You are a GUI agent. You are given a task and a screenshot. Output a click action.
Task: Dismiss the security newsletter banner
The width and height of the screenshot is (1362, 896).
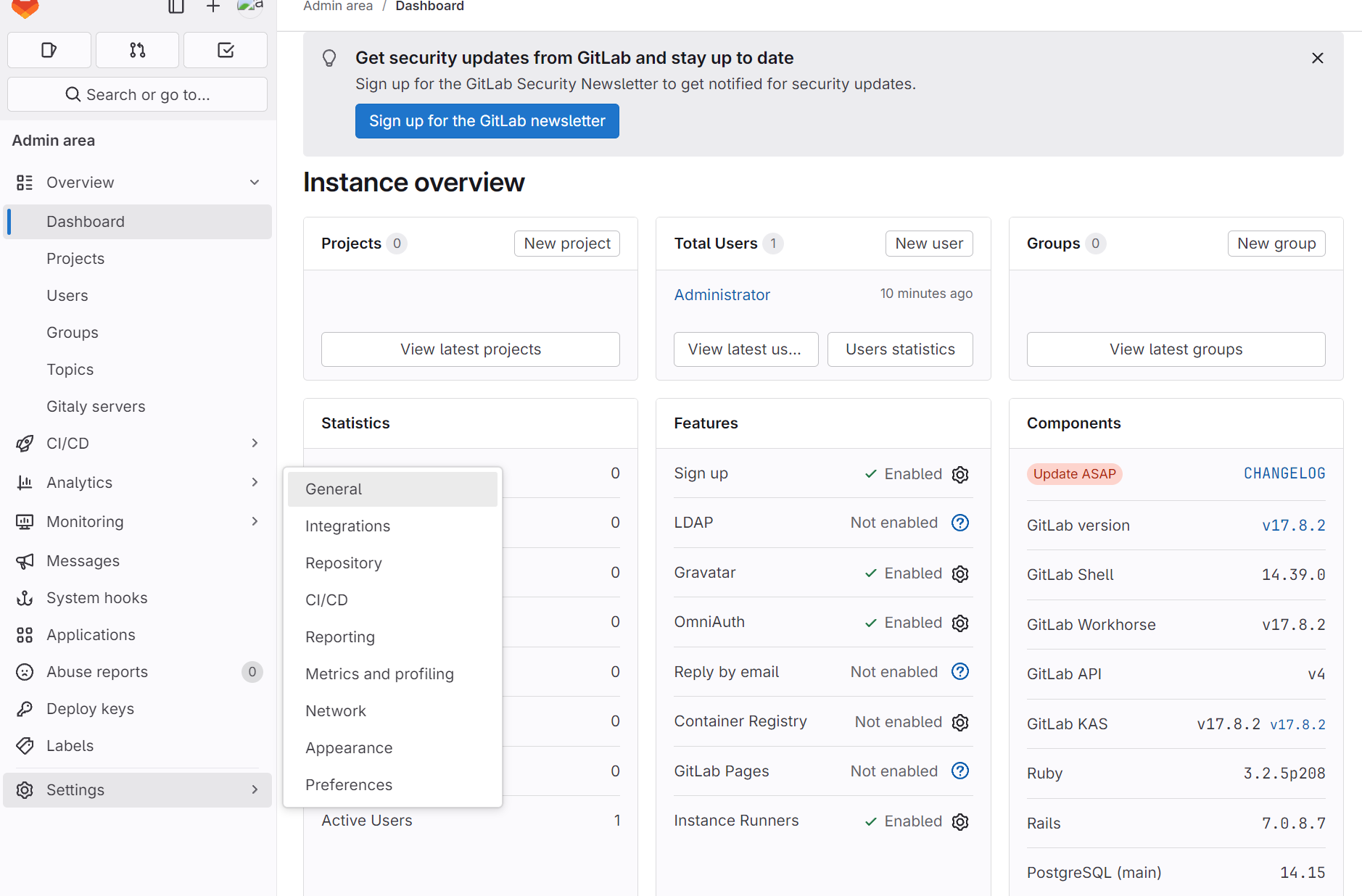[x=1318, y=58]
